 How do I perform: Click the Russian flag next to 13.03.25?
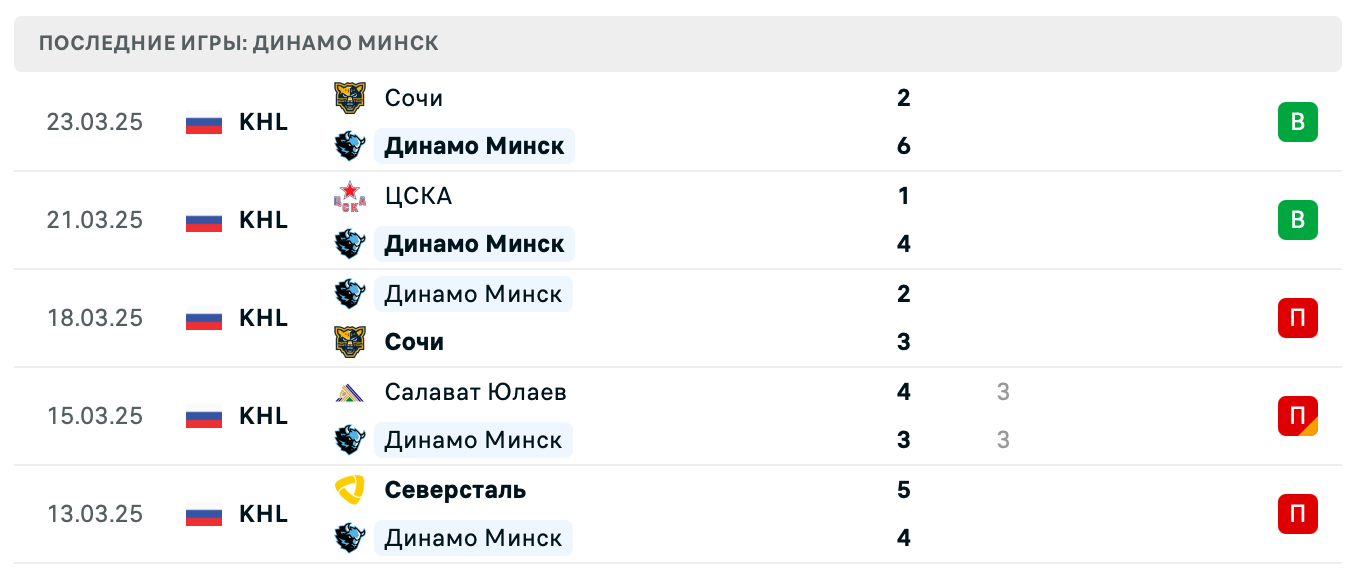(x=204, y=515)
